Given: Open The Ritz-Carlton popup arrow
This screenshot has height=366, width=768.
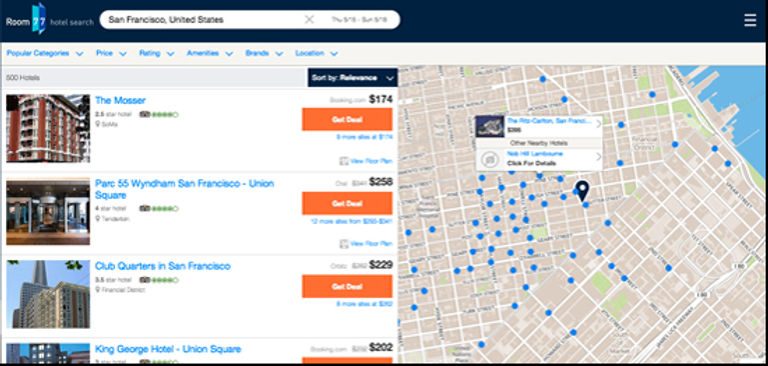Looking at the screenshot, I should coord(598,124).
